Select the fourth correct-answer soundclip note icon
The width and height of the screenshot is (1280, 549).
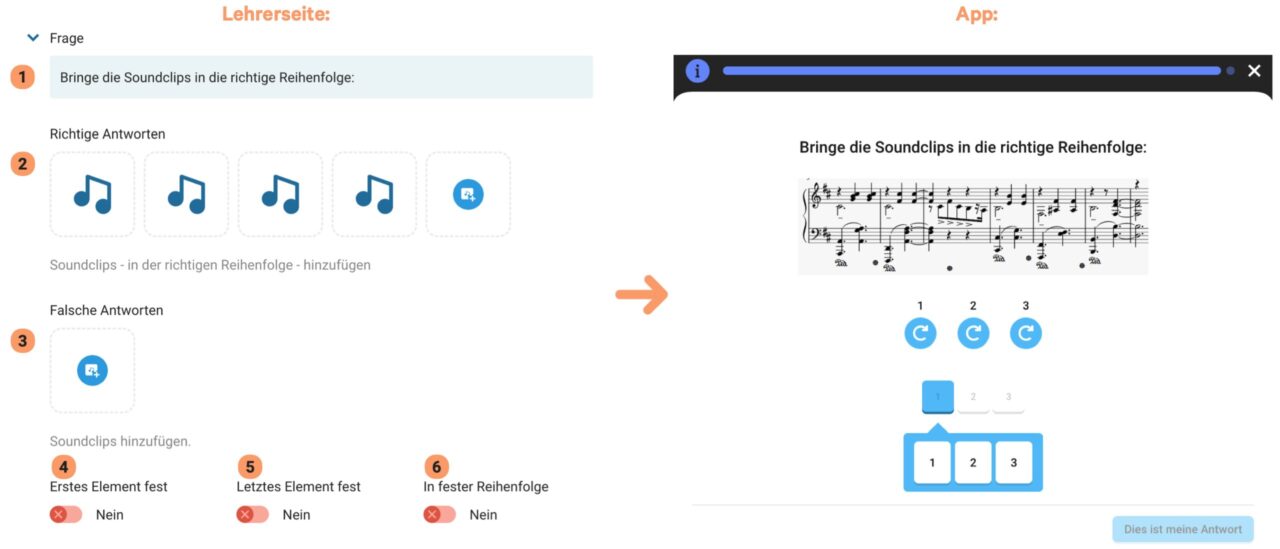coord(374,194)
